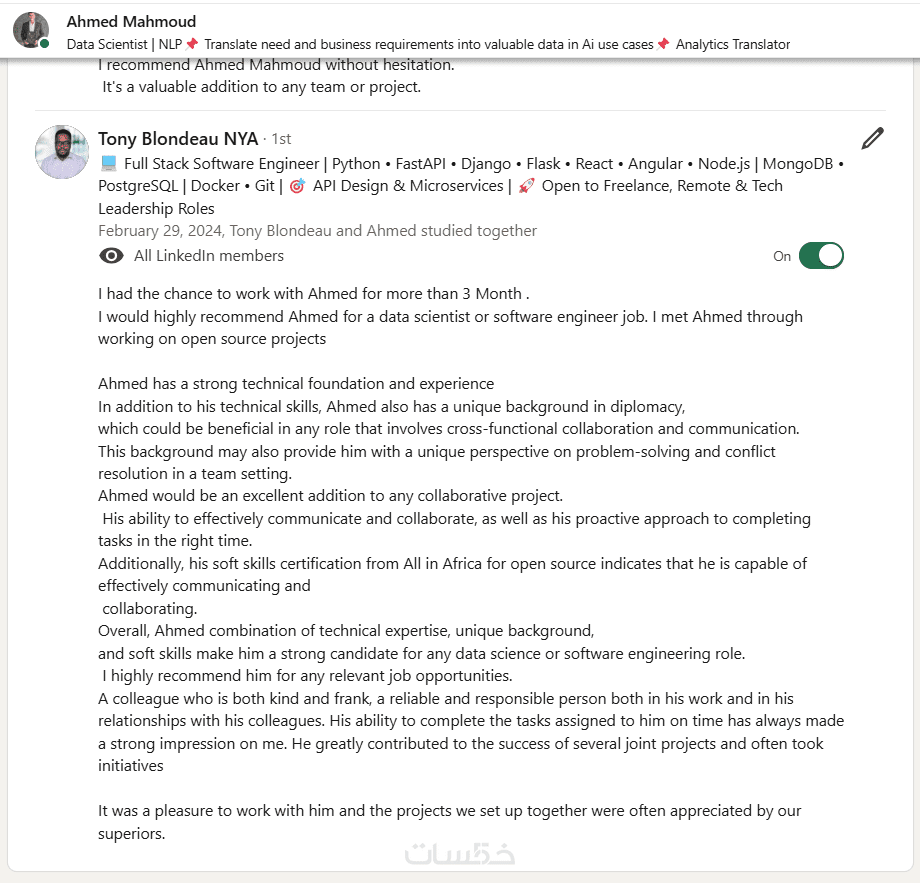Click the laptop emoji before Full Stack Software Engineer
920x883 pixels.
point(108,164)
